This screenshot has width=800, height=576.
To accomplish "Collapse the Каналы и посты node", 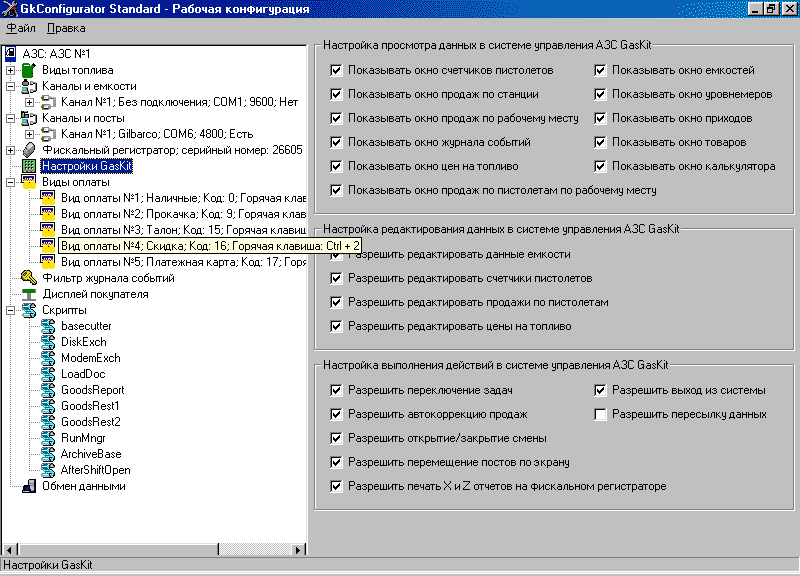I will (10, 118).
